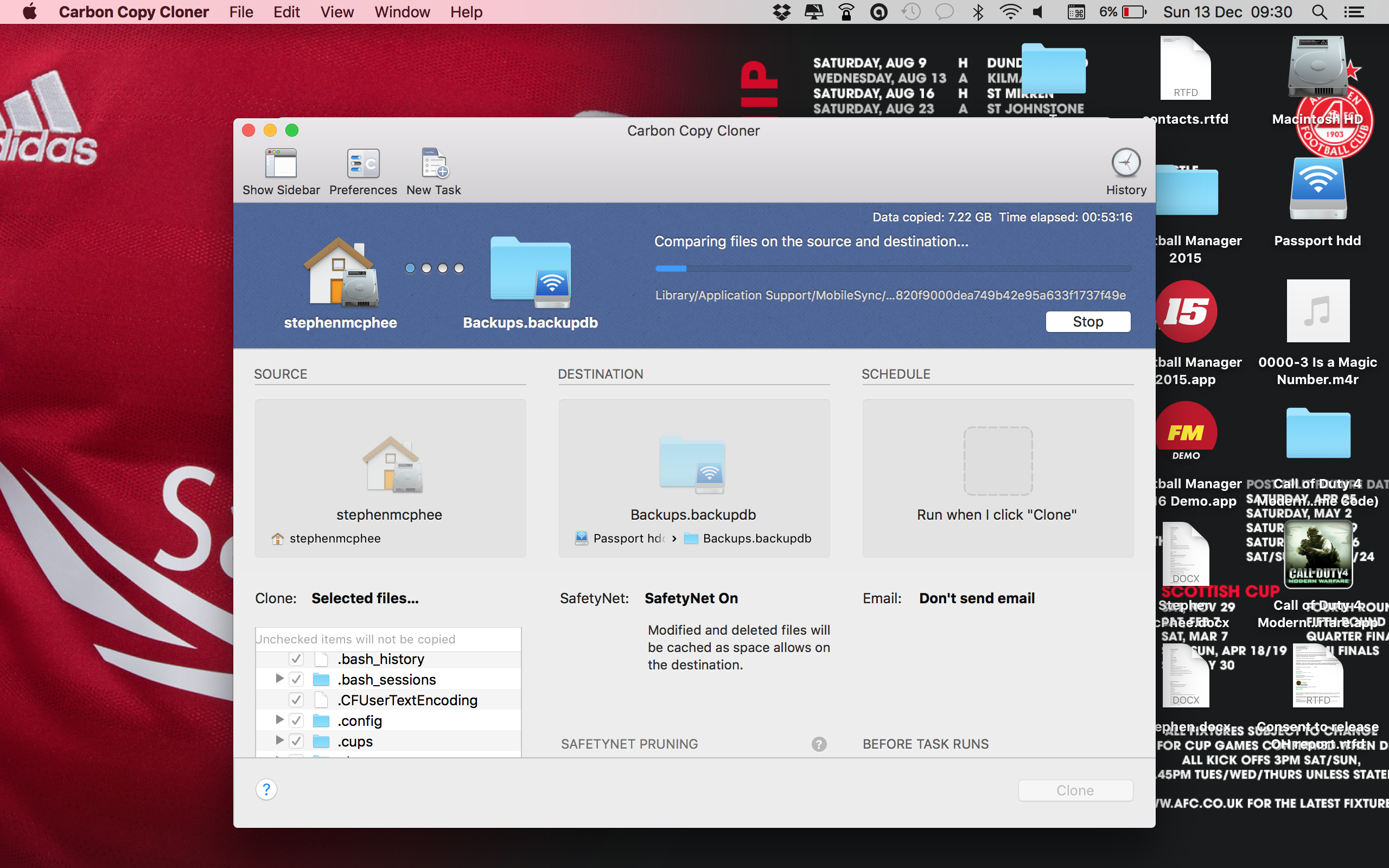Image resolution: width=1389 pixels, height=868 pixels.
Task: Open the window help question mark button
Action: 266,790
